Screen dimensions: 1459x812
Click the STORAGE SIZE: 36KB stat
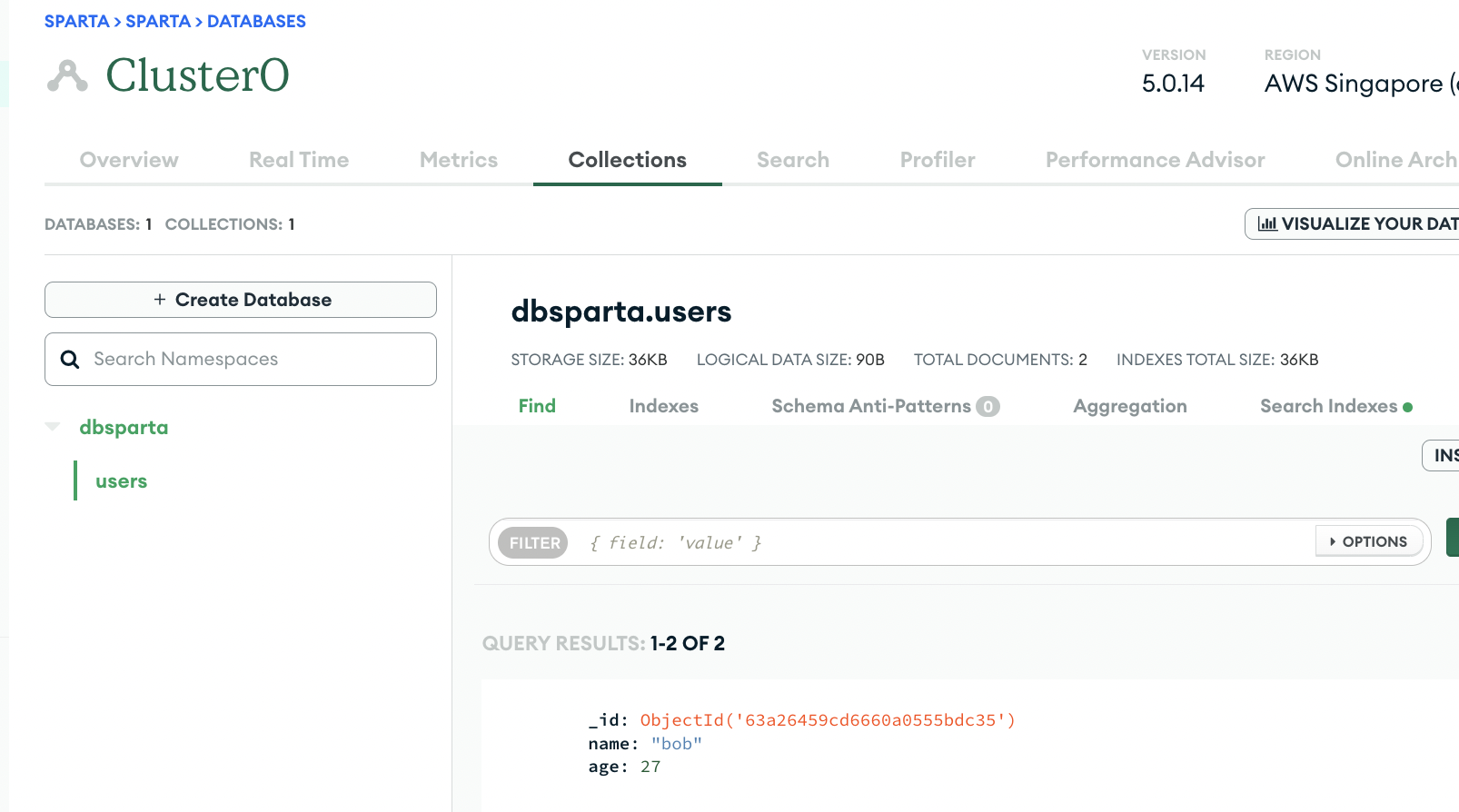click(589, 360)
